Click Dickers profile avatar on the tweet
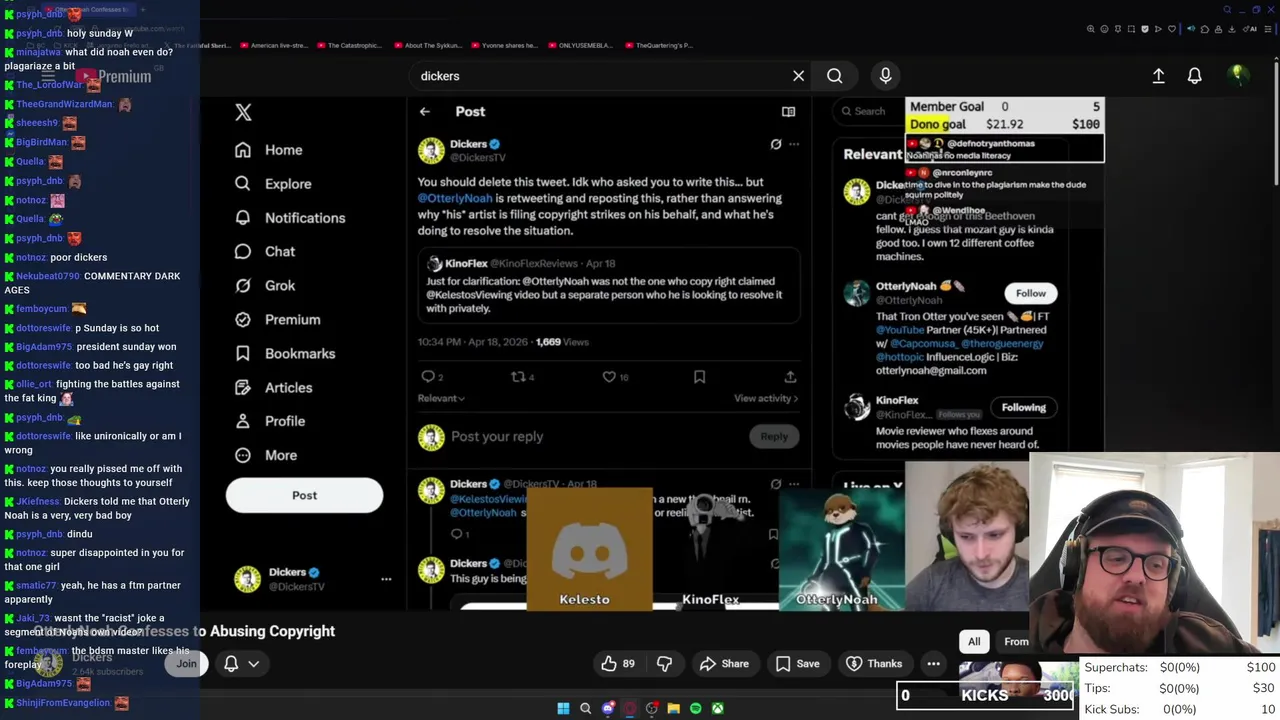1280x720 pixels. tap(431, 151)
